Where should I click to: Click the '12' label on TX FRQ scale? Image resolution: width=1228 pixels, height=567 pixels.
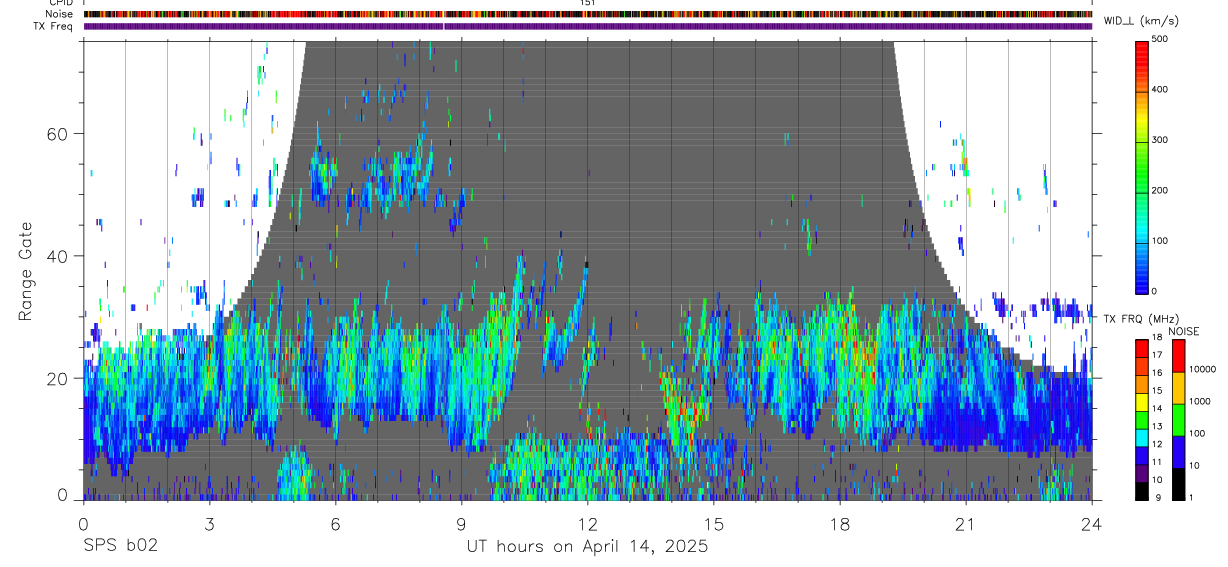(x=1157, y=444)
